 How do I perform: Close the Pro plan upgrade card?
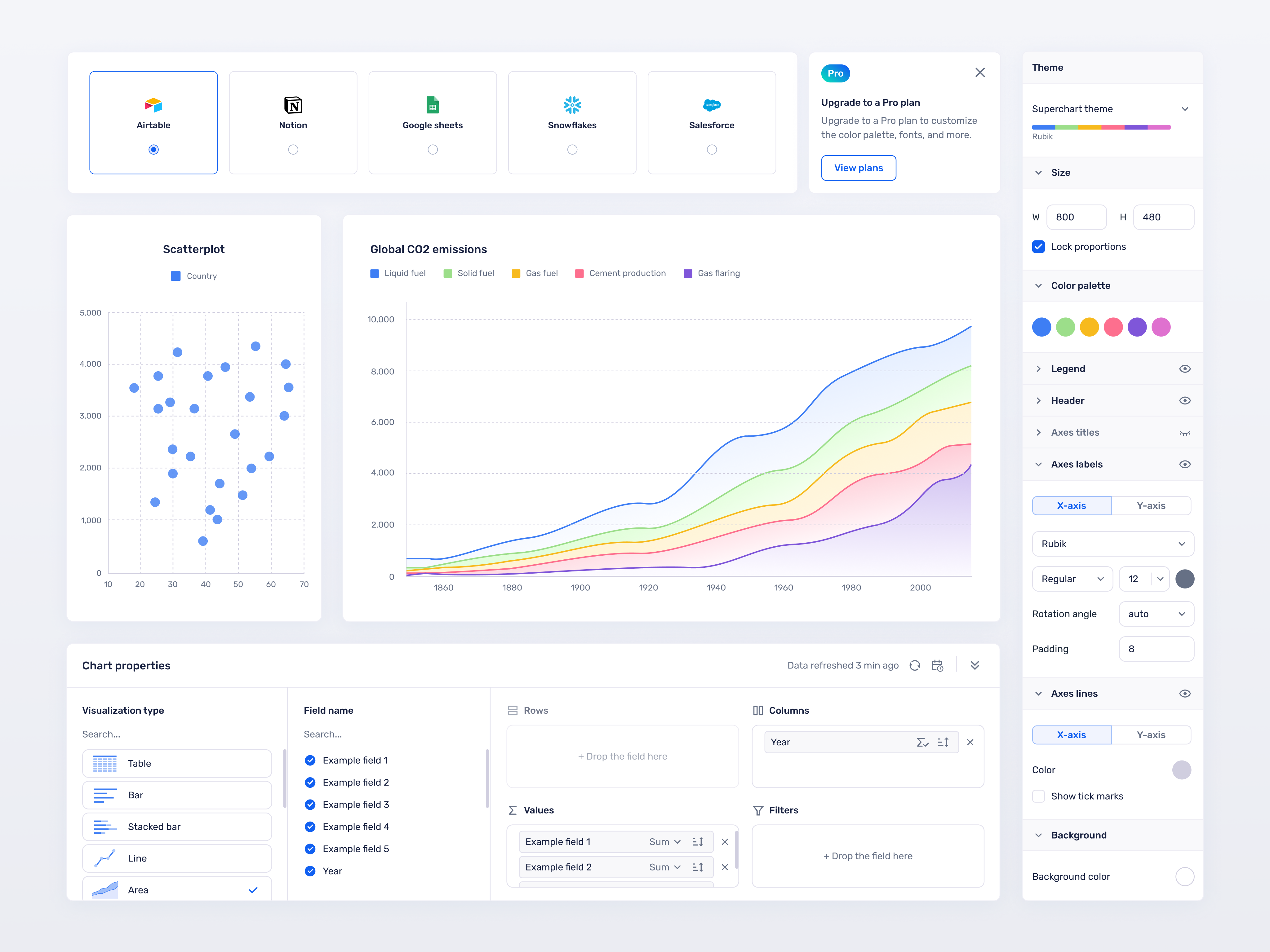[980, 72]
